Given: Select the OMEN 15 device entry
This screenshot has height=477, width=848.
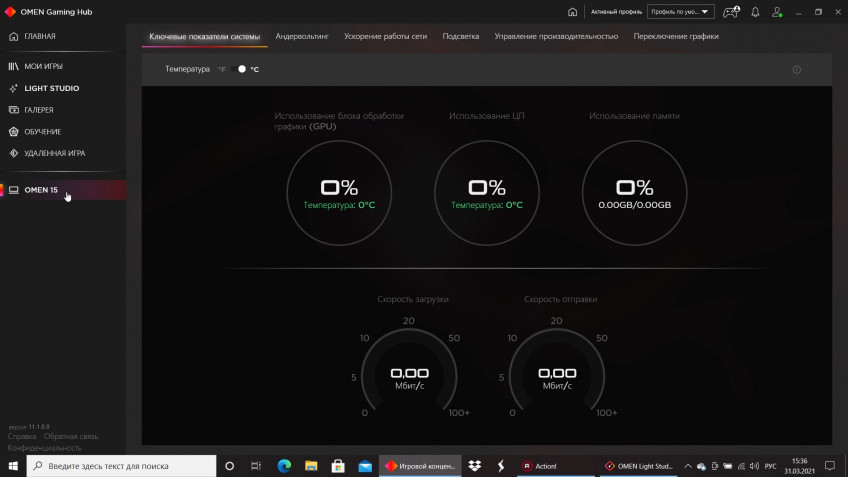Looking at the screenshot, I should [x=63, y=190].
